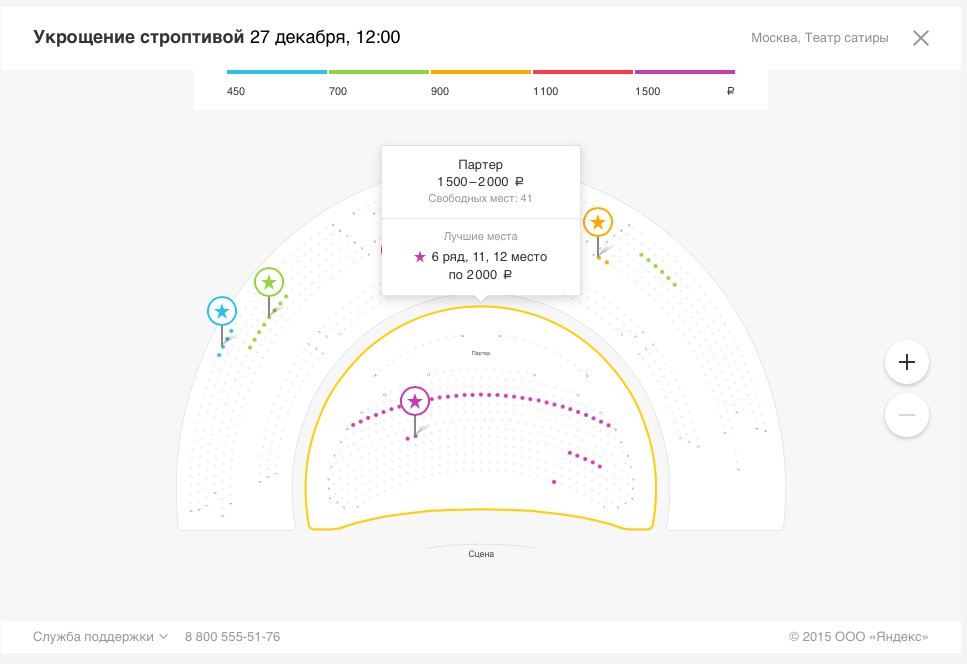Click the 1500 ₽ purple price band

pos(685,72)
